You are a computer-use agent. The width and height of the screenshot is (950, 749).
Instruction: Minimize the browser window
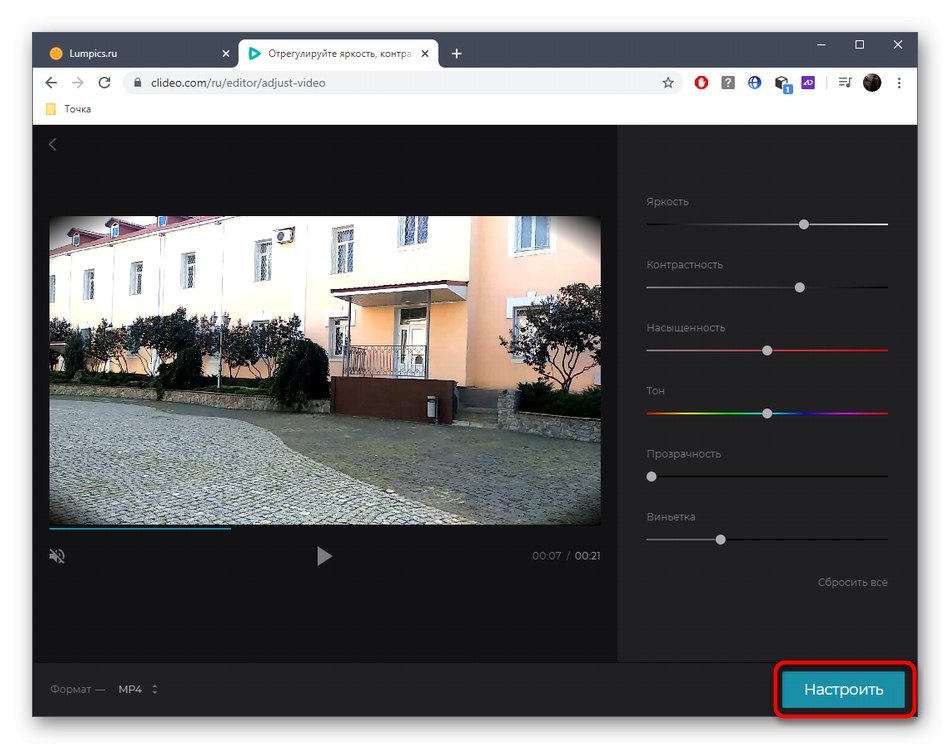coord(821,45)
